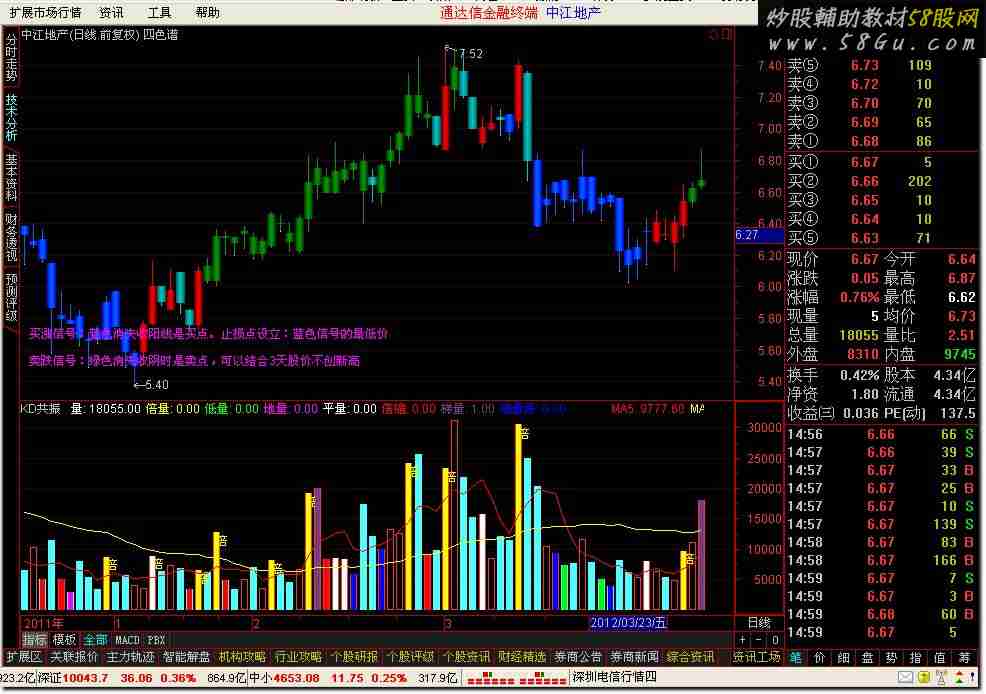Open the 主力轨迹 bottom tab
Image resolution: width=986 pixels, height=694 pixels.
coord(130,657)
